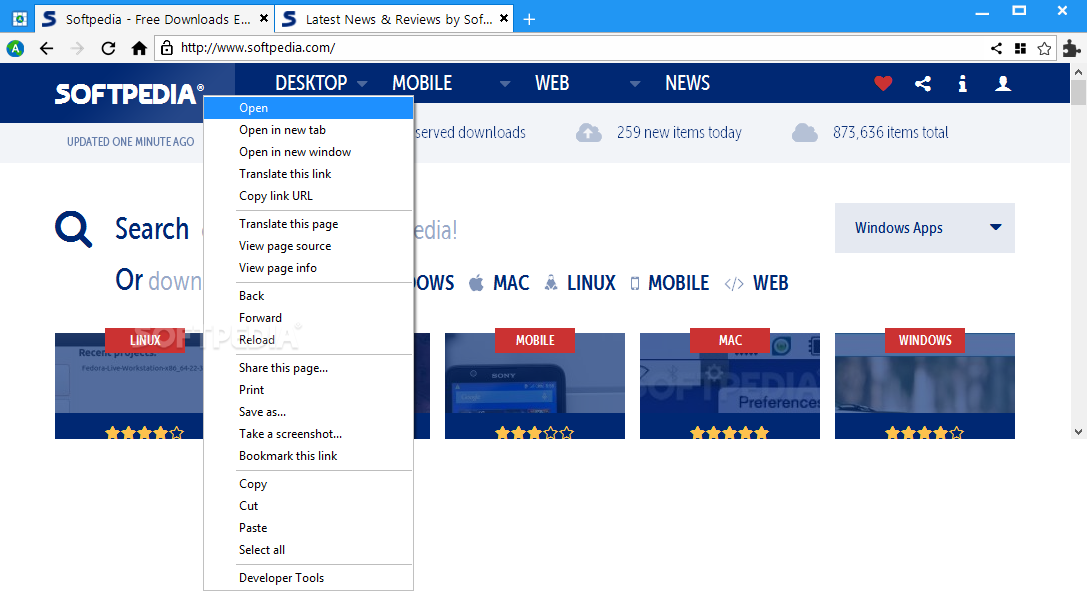Viewport: 1087px width, 591px height.
Task: Click the forward arrow button
Action: coord(77,48)
